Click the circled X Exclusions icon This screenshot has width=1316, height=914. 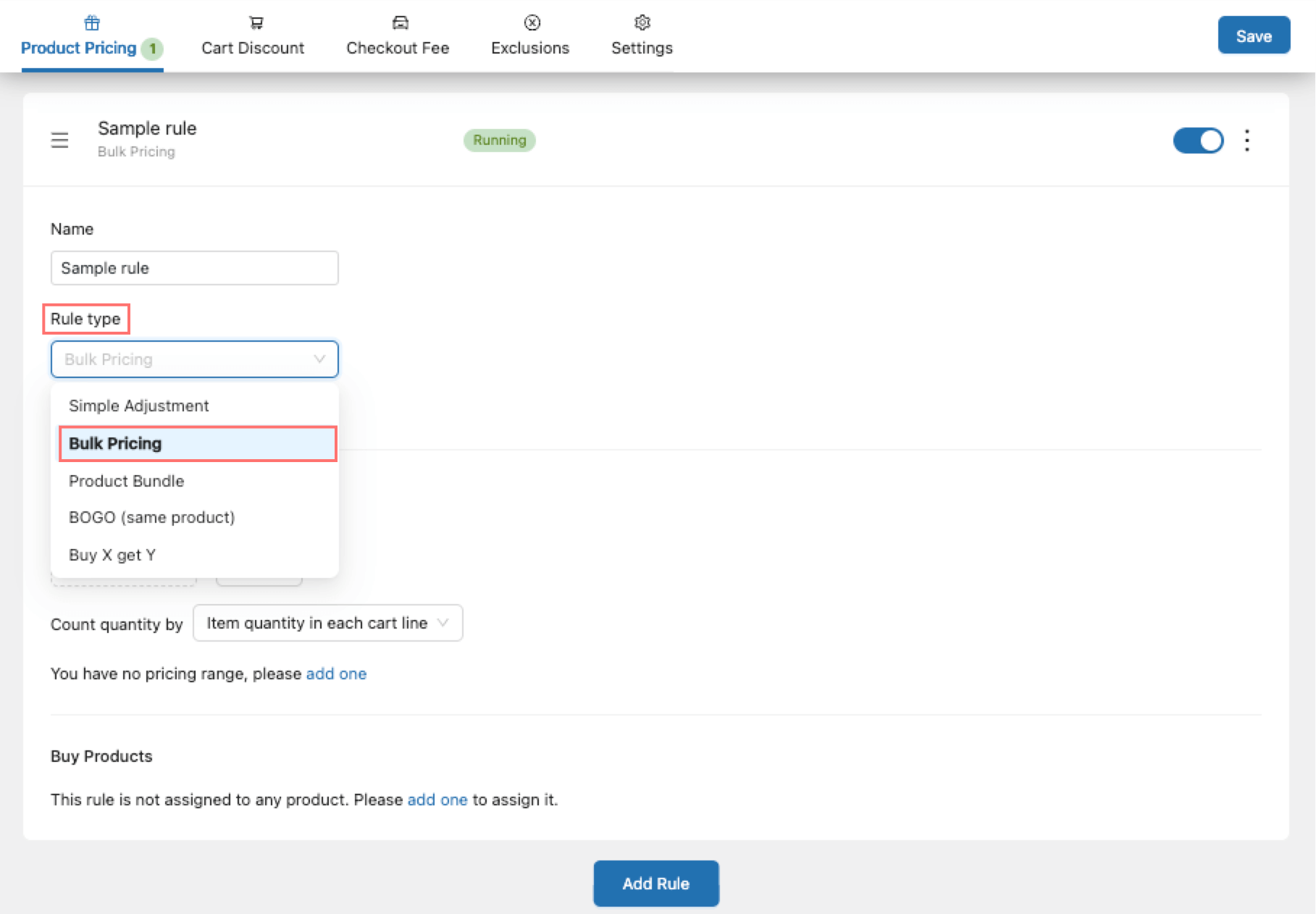click(532, 23)
